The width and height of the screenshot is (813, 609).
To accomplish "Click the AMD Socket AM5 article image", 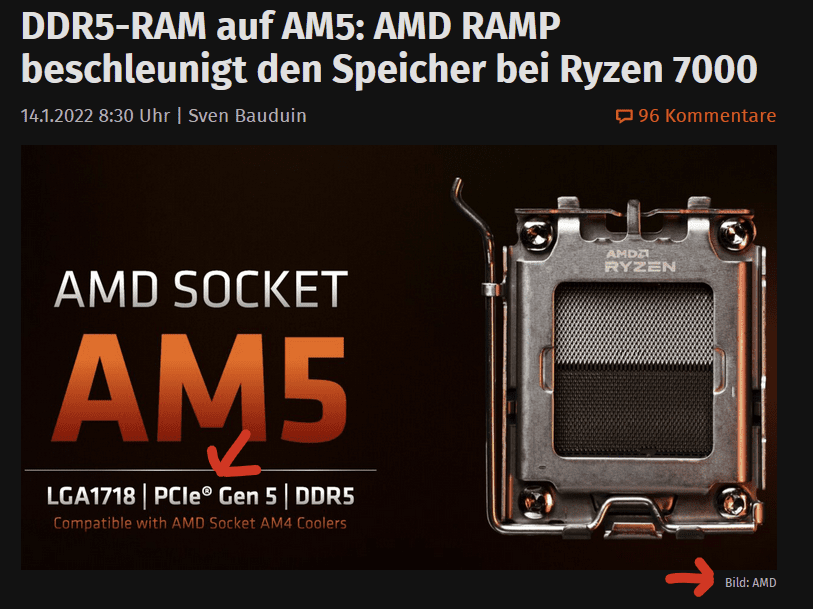I will pyautogui.click(x=399, y=357).
